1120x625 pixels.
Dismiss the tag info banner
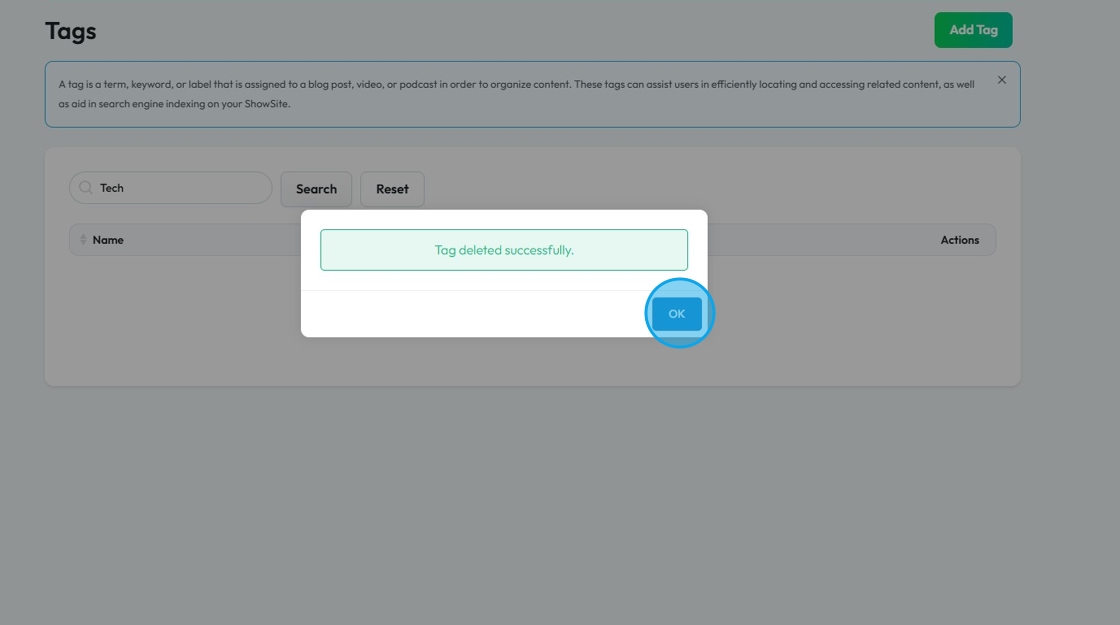pyautogui.click(x=1001, y=80)
